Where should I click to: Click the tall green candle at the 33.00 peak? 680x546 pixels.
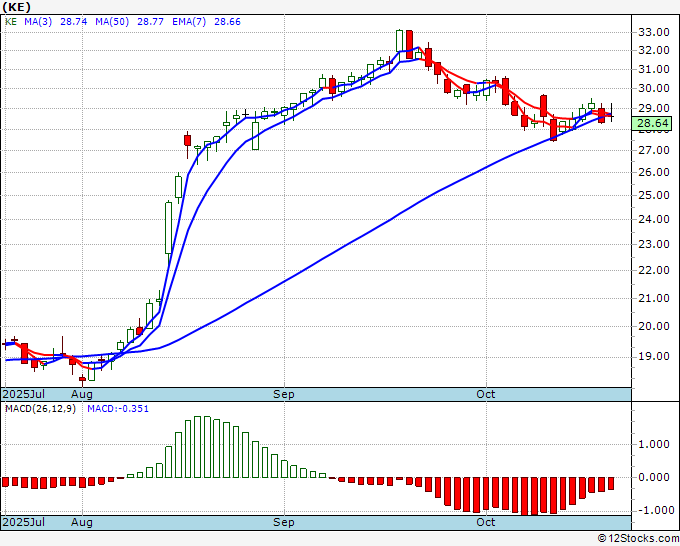tap(399, 41)
